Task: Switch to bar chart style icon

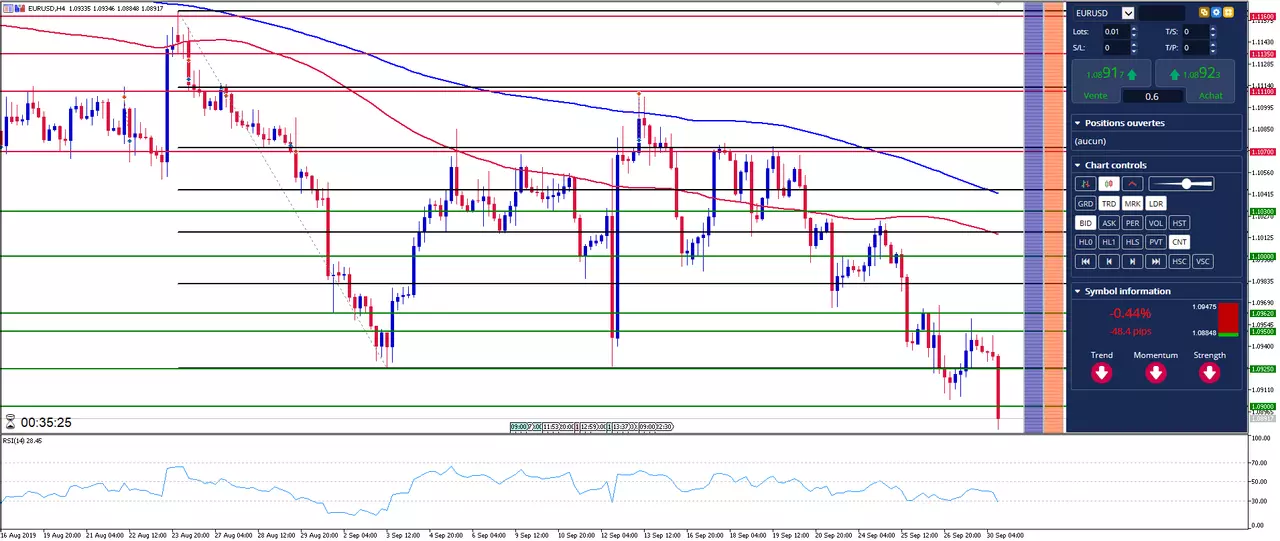Action: [x=1085, y=184]
